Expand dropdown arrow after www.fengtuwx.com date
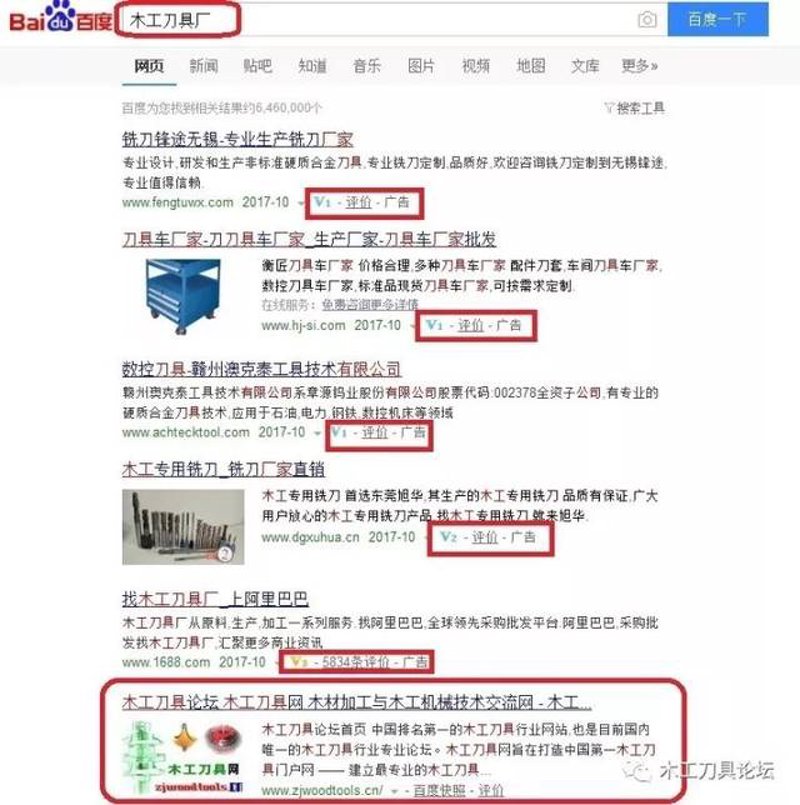 tap(300, 203)
